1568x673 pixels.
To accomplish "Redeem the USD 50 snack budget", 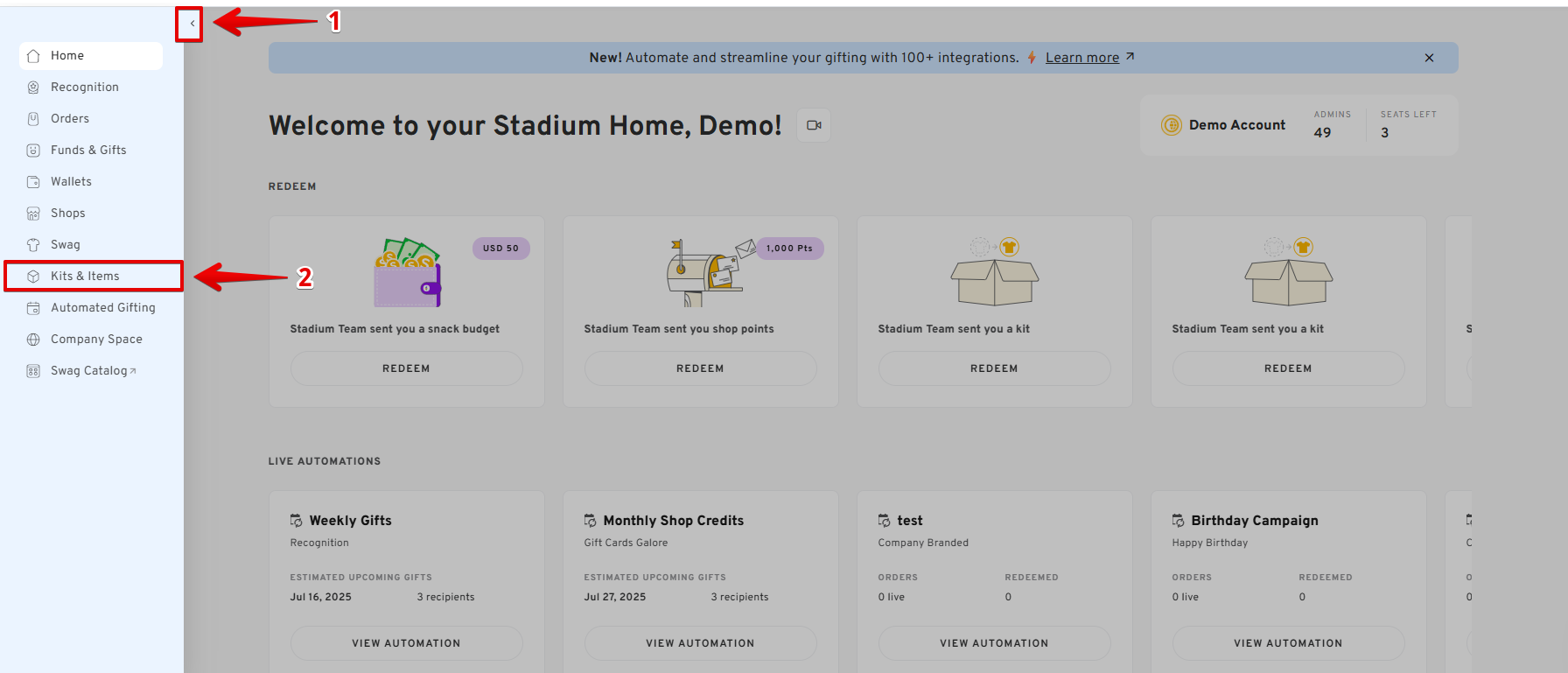I will pyautogui.click(x=406, y=368).
